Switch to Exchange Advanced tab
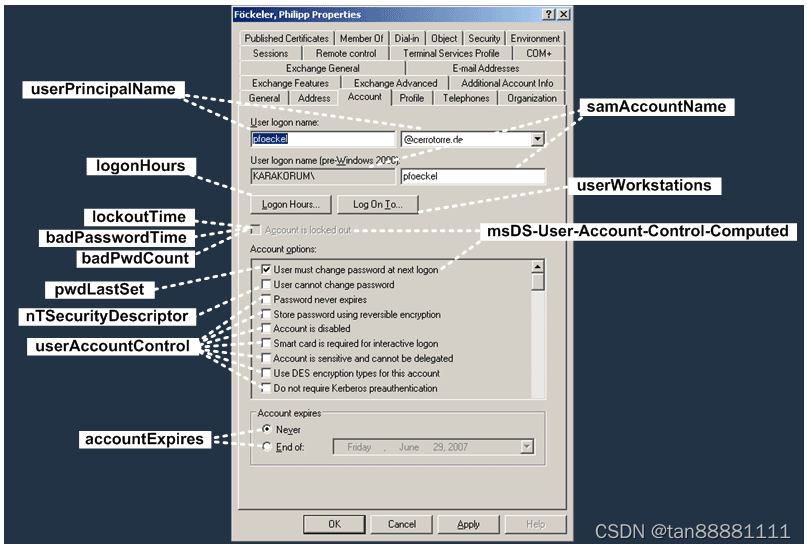 point(395,83)
